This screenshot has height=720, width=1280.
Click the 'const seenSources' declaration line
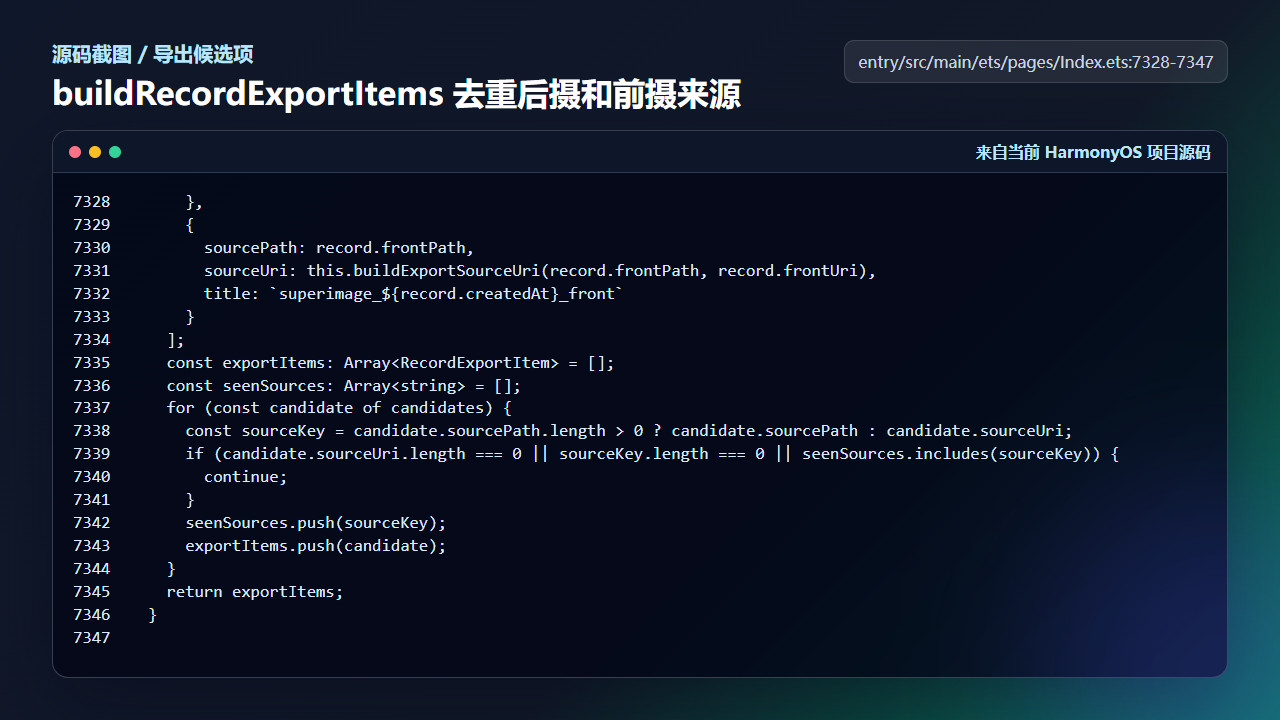344,386
